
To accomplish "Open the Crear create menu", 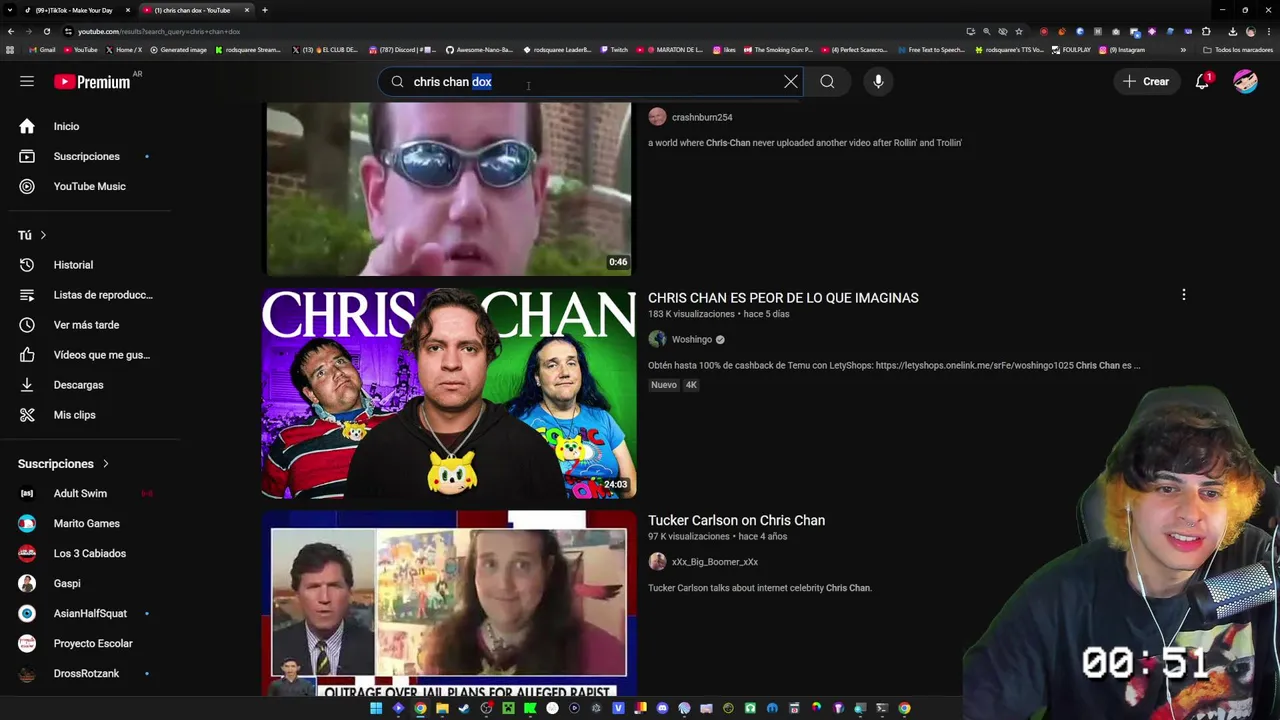I will click(x=1146, y=82).
